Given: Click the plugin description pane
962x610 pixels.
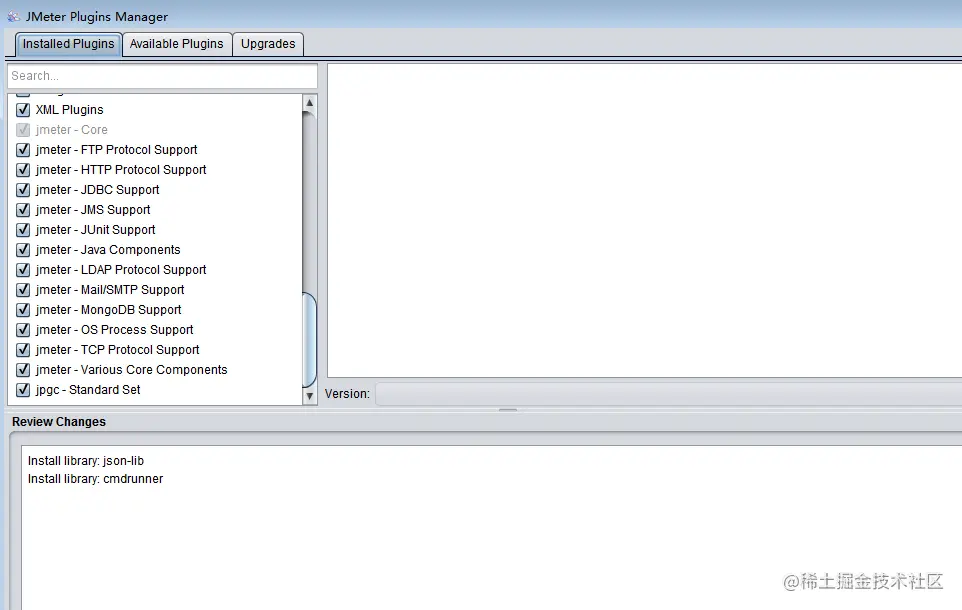Looking at the screenshot, I should click(x=644, y=220).
